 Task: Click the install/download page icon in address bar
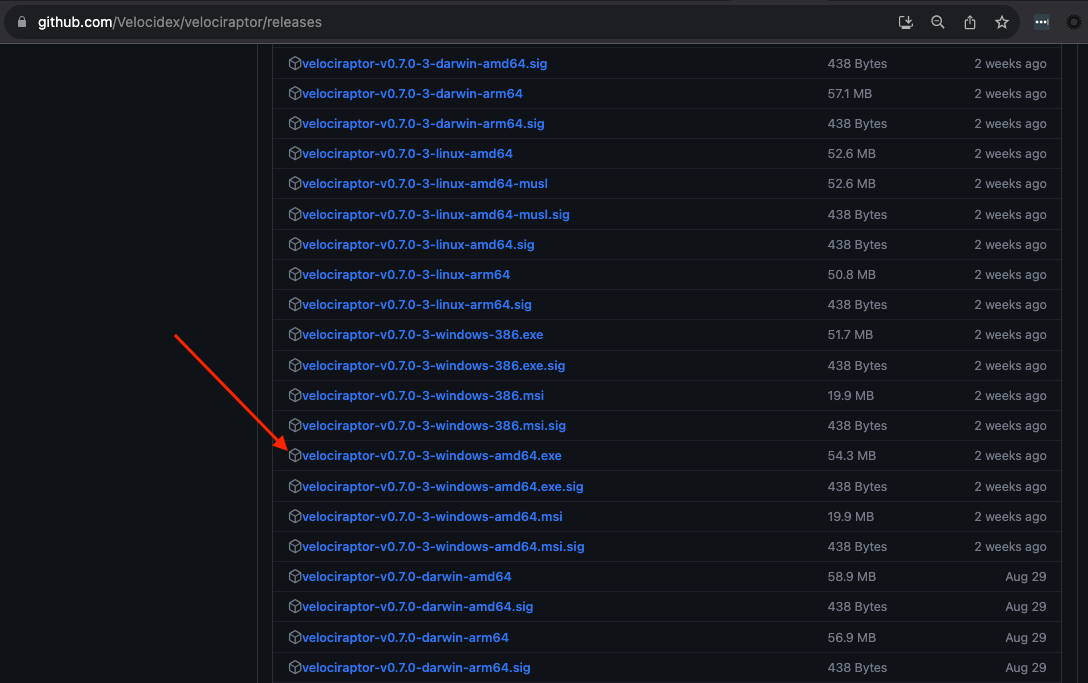point(906,22)
